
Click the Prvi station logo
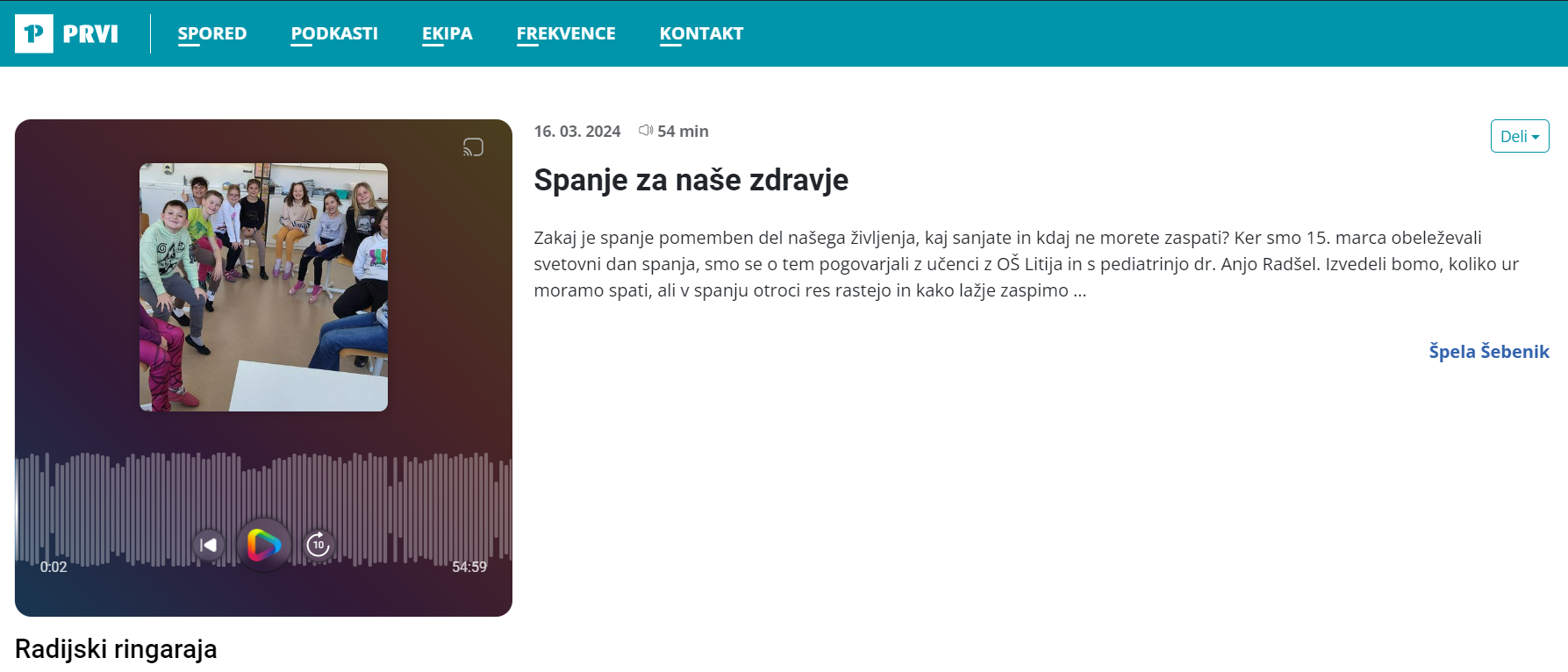pos(67,33)
